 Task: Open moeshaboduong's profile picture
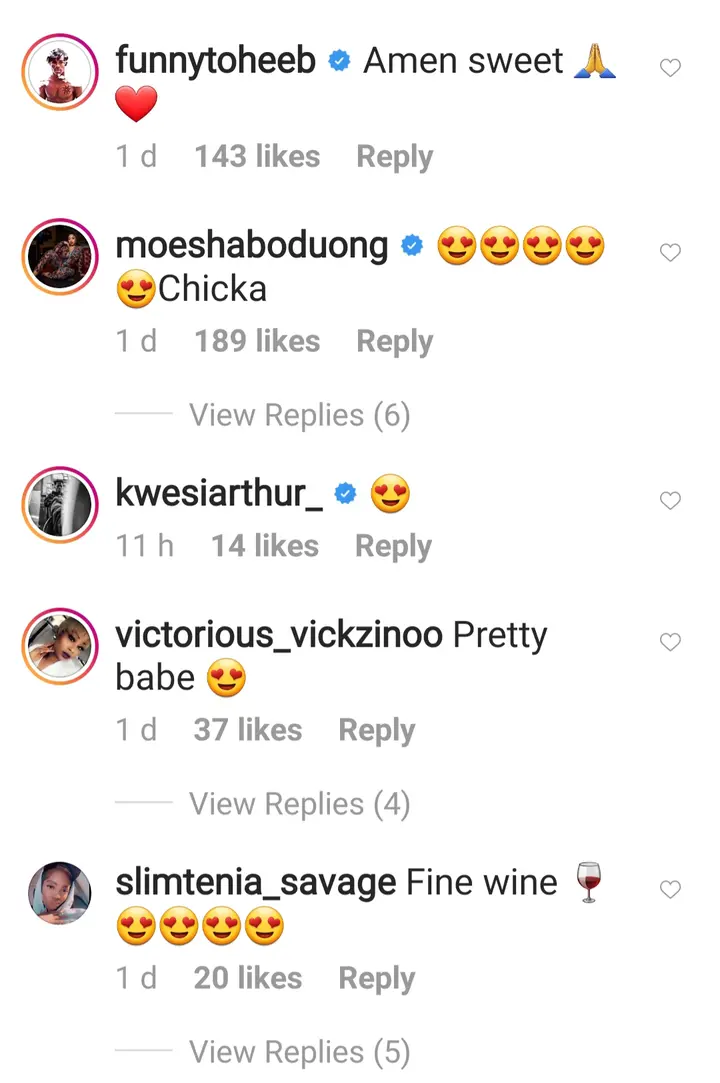[59, 258]
